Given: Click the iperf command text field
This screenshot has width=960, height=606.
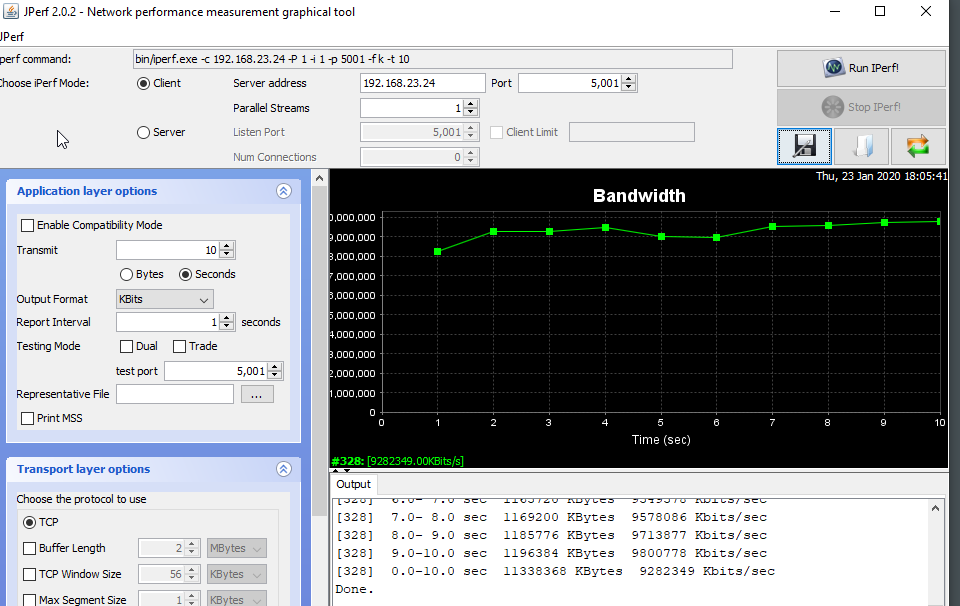Looking at the screenshot, I should [x=432, y=59].
